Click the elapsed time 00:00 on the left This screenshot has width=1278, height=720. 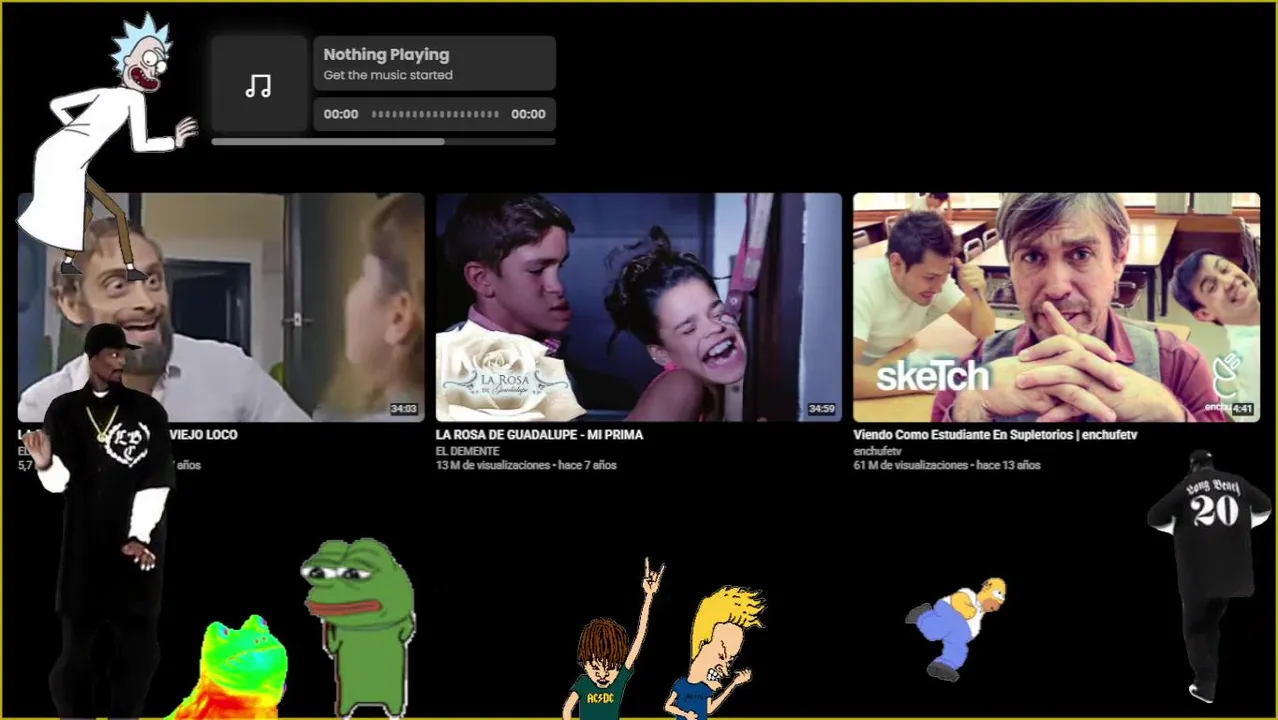point(341,114)
